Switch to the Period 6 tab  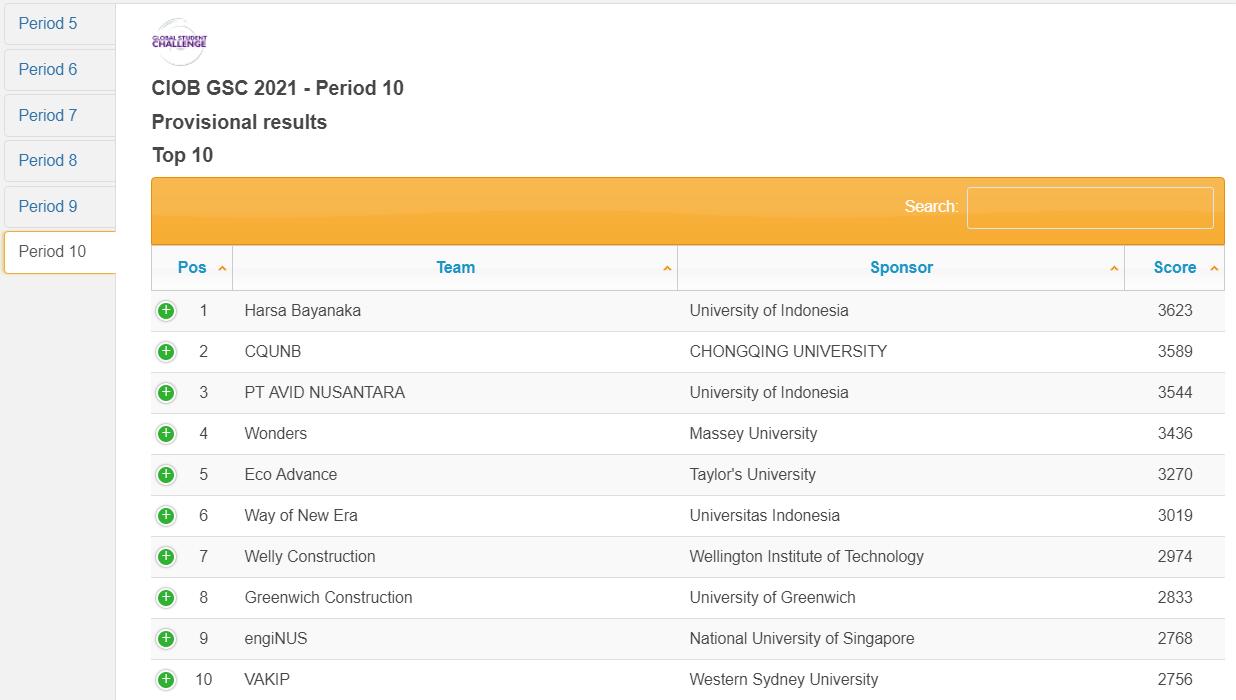coord(60,70)
